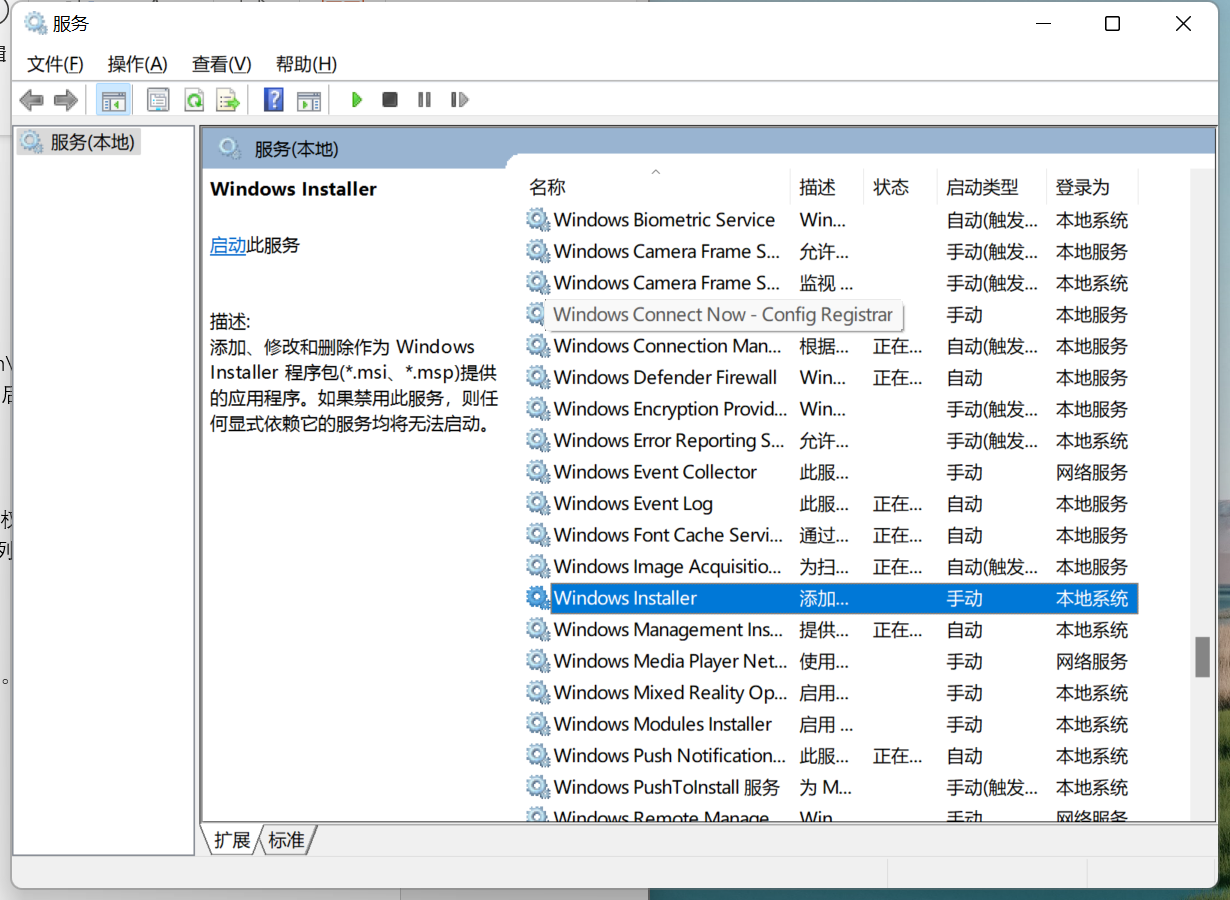Click 网络服务 in the Windows Media Player row
Viewport: 1230px width, 900px height.
coord(1092,661)
